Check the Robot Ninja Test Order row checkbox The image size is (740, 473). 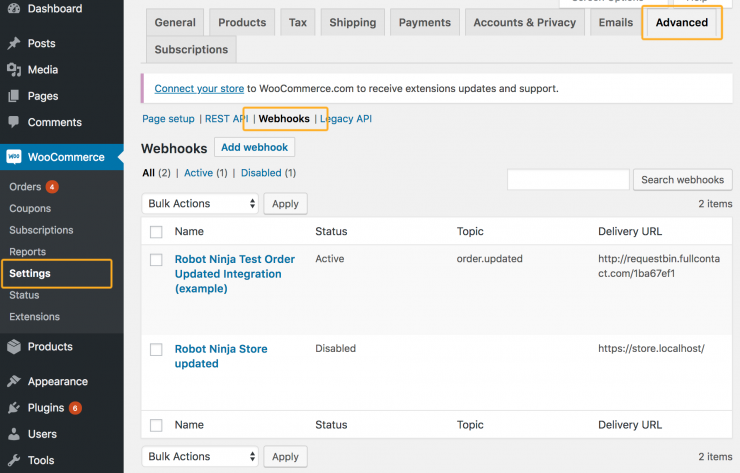pos(156,260)
